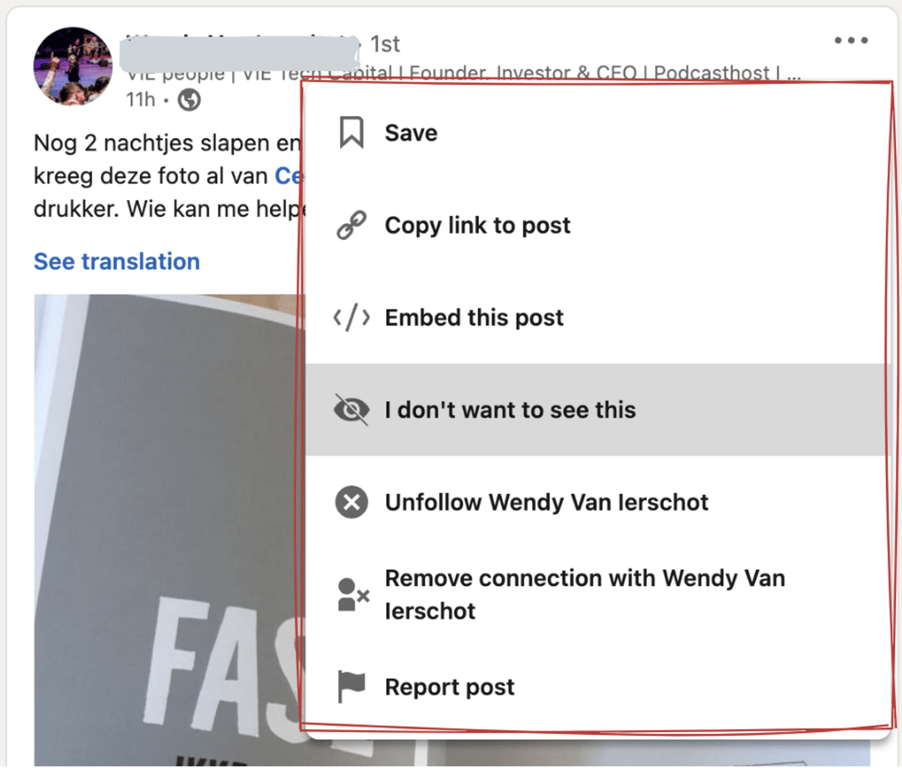The width and height of the screenshot is (902, 768).
Task: Select Unfollow Wendy Van Ierschot
Action: (598, 502)
